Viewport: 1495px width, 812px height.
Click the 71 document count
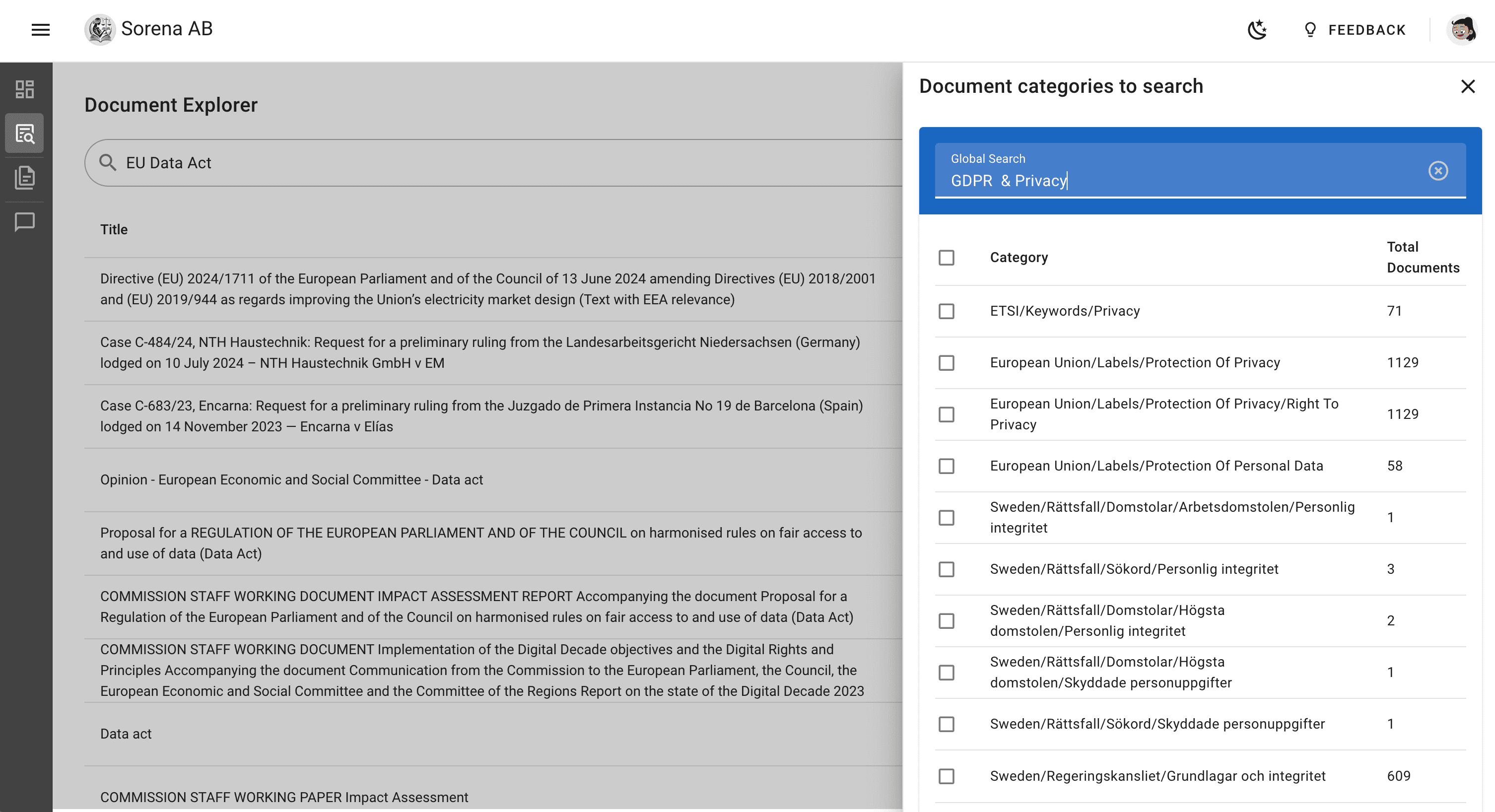1395,311
